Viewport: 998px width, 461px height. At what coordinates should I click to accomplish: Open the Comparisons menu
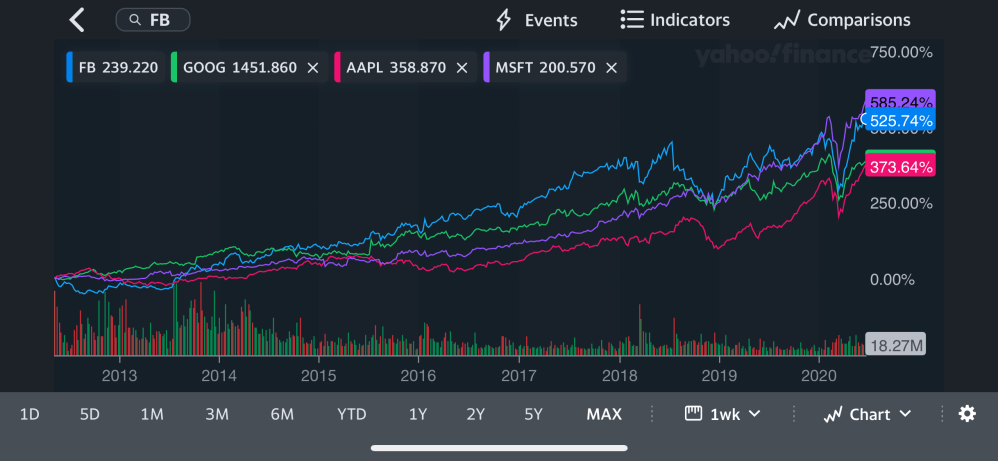842,20
